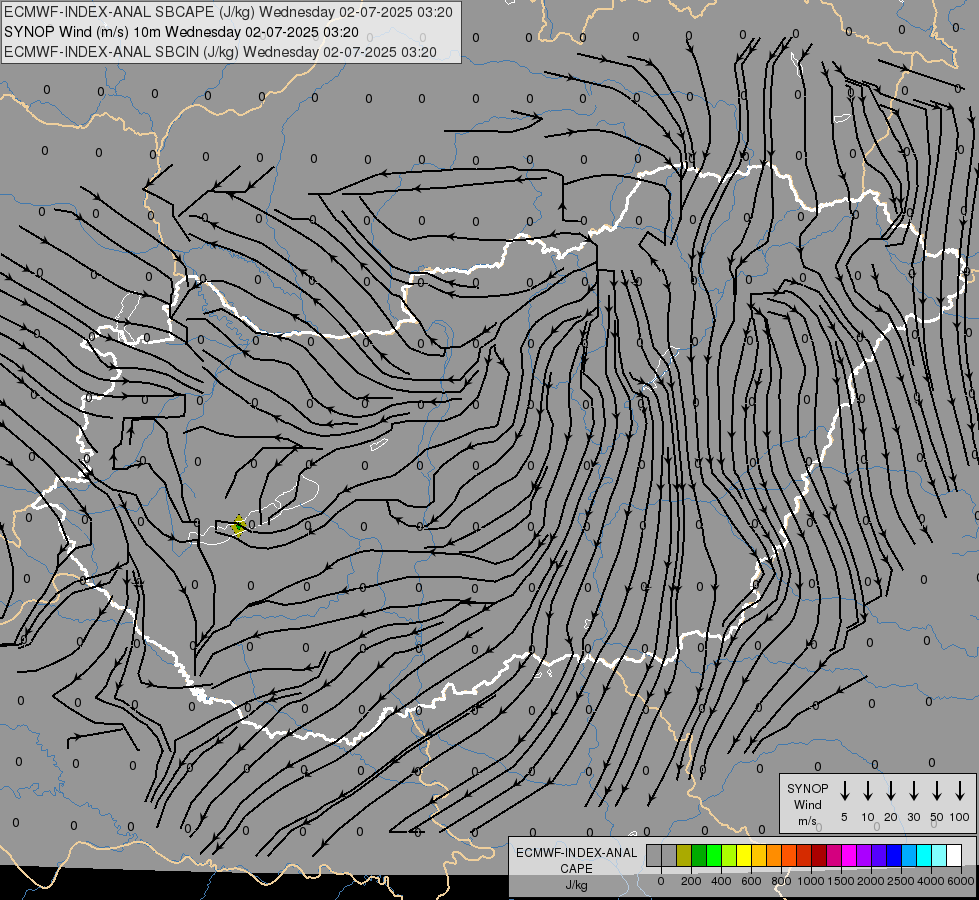
Task: Click the wind arrow above 10 m/s
Action: [867, 791]
